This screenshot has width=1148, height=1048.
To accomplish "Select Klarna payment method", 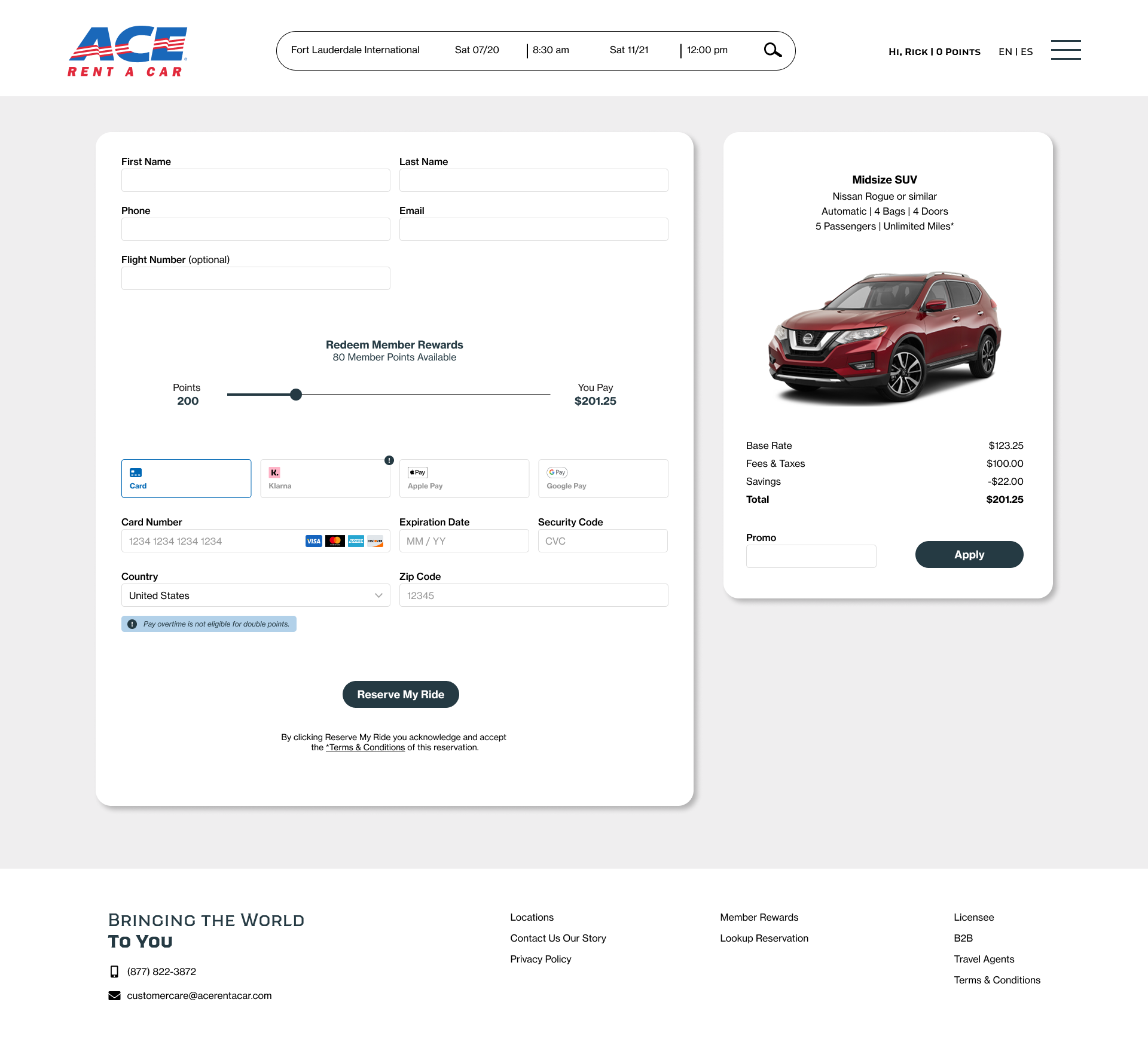I will [x=325, y=478].
